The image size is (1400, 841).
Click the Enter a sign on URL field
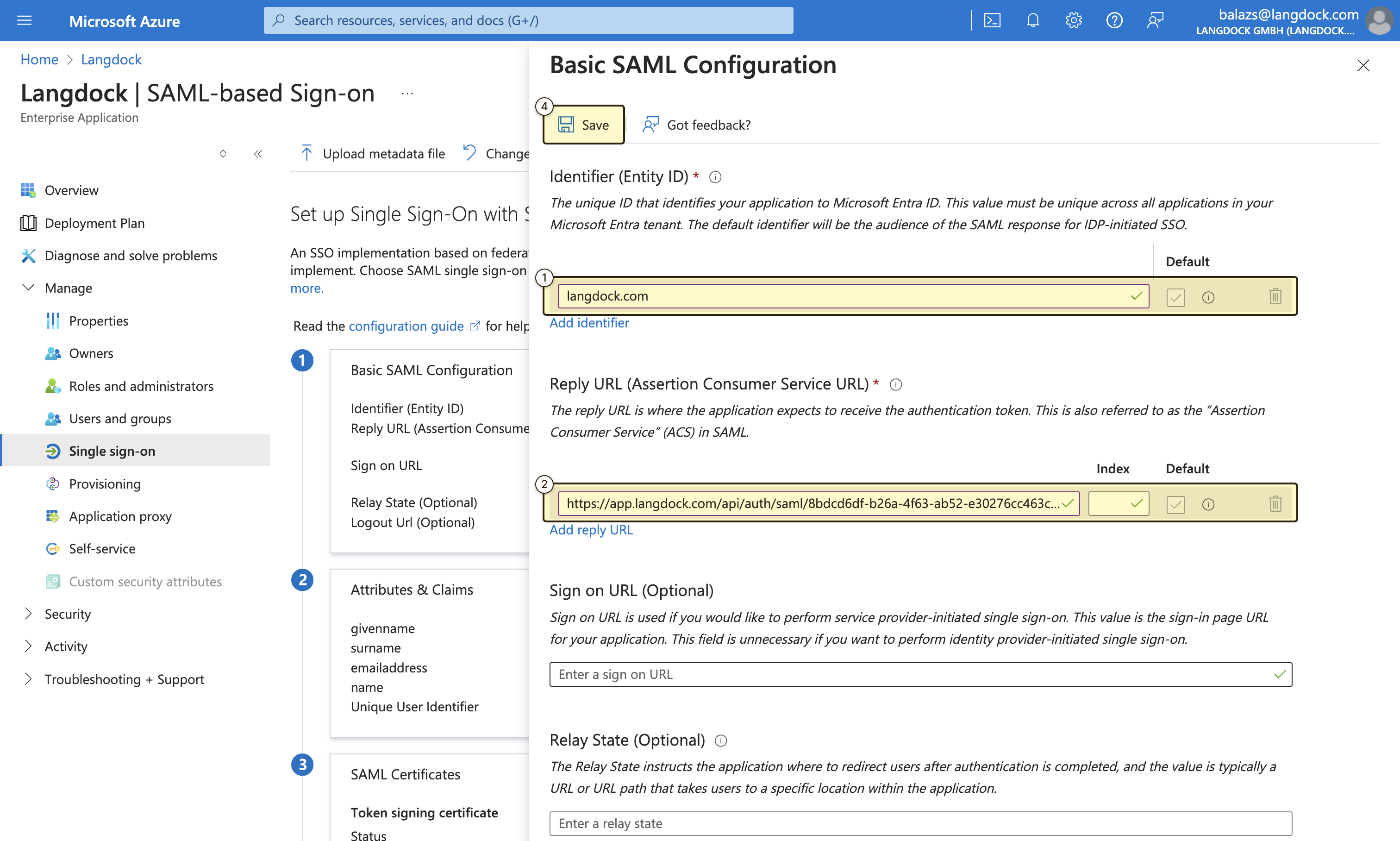pos(921,674)
